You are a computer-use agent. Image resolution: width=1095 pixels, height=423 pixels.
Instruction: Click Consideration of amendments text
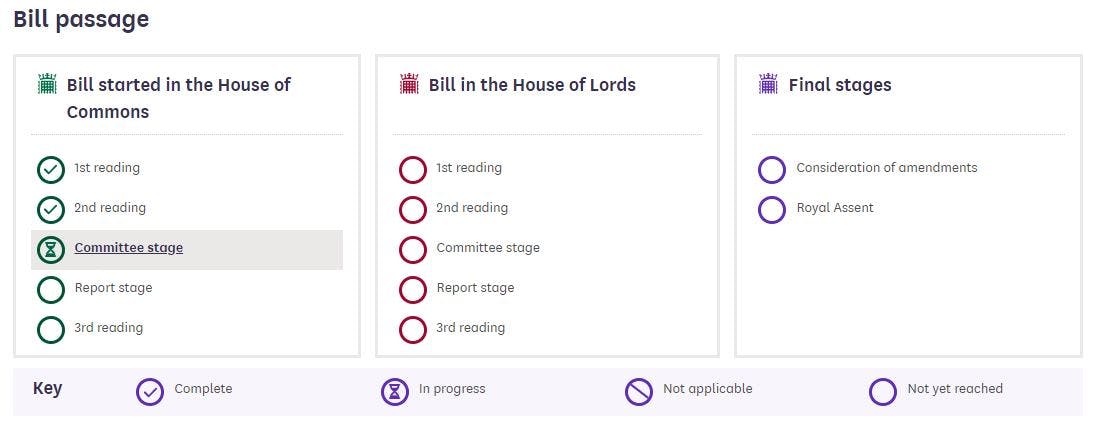(x=886, y=168)
